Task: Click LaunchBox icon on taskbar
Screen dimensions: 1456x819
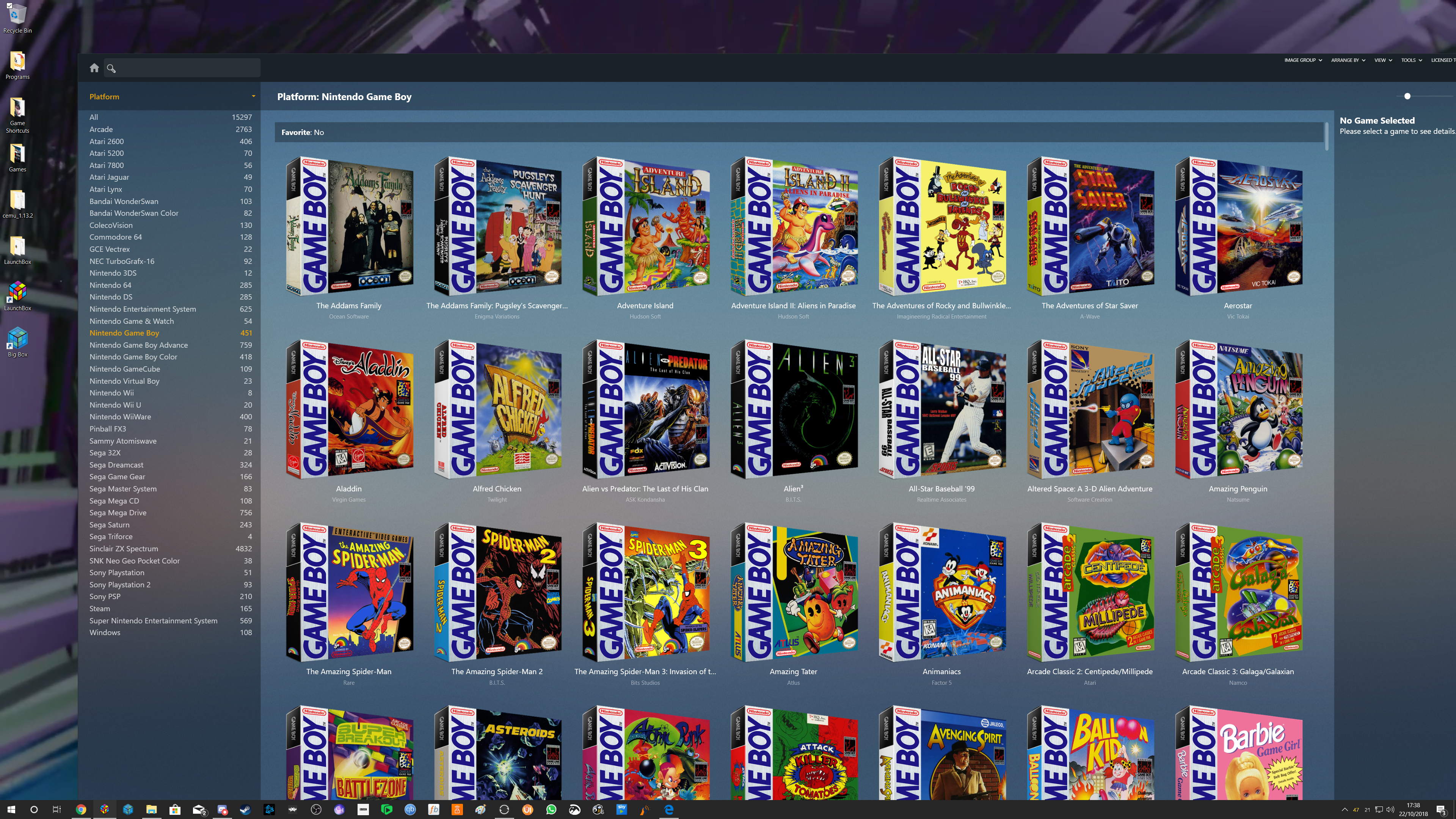Action: click(105, 810)
